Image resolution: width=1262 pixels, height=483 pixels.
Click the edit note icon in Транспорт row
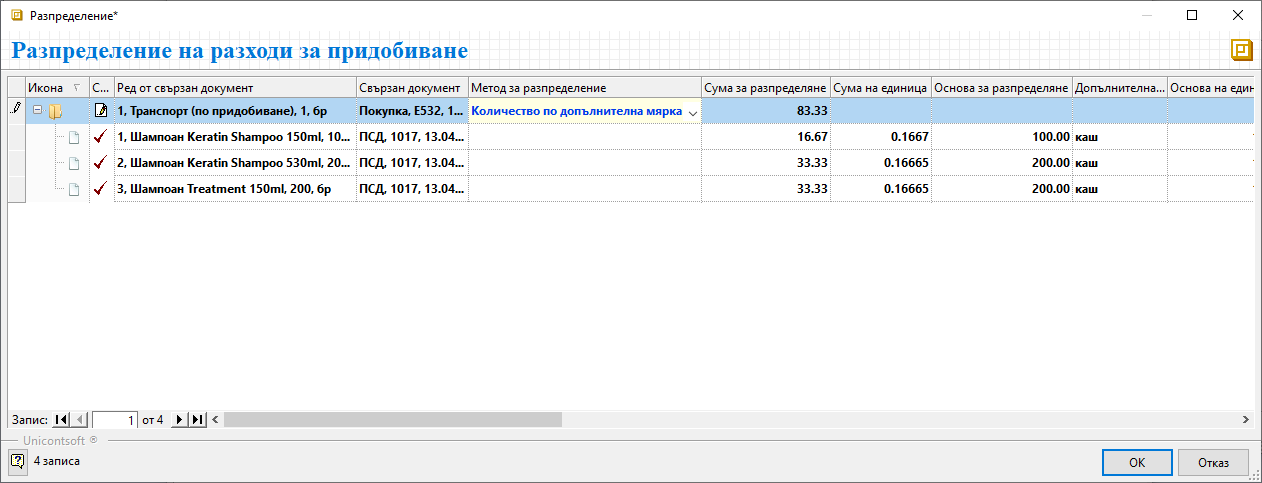[100, 111]
